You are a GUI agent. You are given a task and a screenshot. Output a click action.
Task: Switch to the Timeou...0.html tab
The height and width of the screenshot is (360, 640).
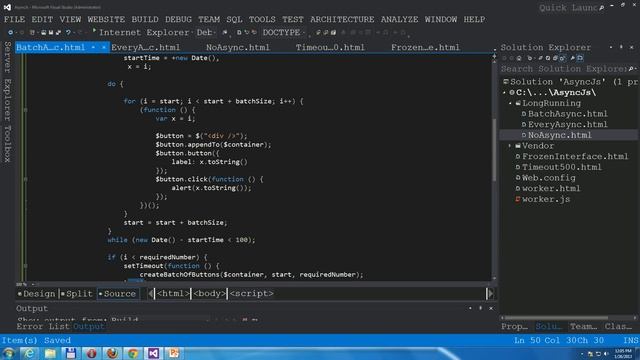coord(330,47)
